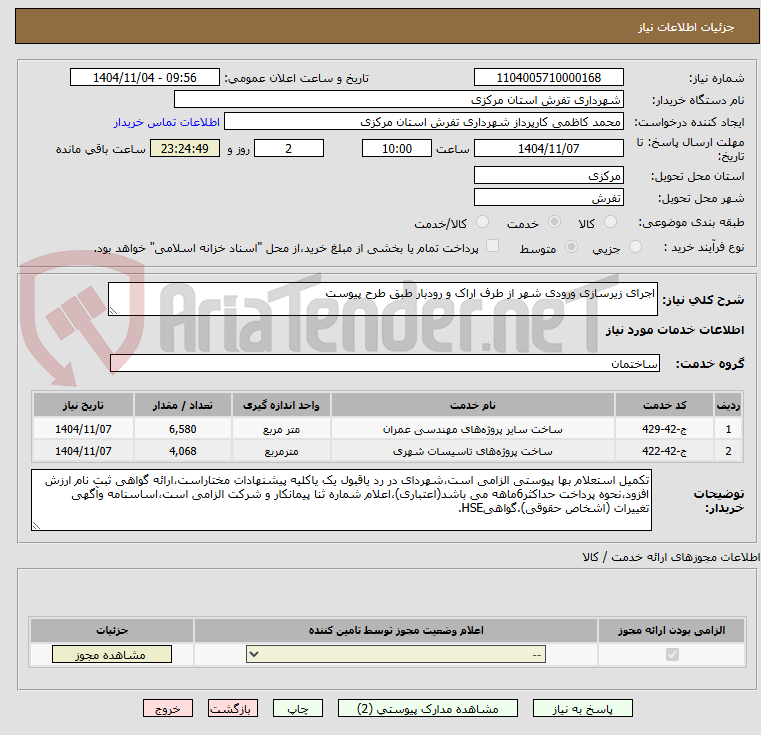Select the متوسط purchase type radio
Image resolution: width=761 pixels, height=735 pixels.
click(571, 247)
